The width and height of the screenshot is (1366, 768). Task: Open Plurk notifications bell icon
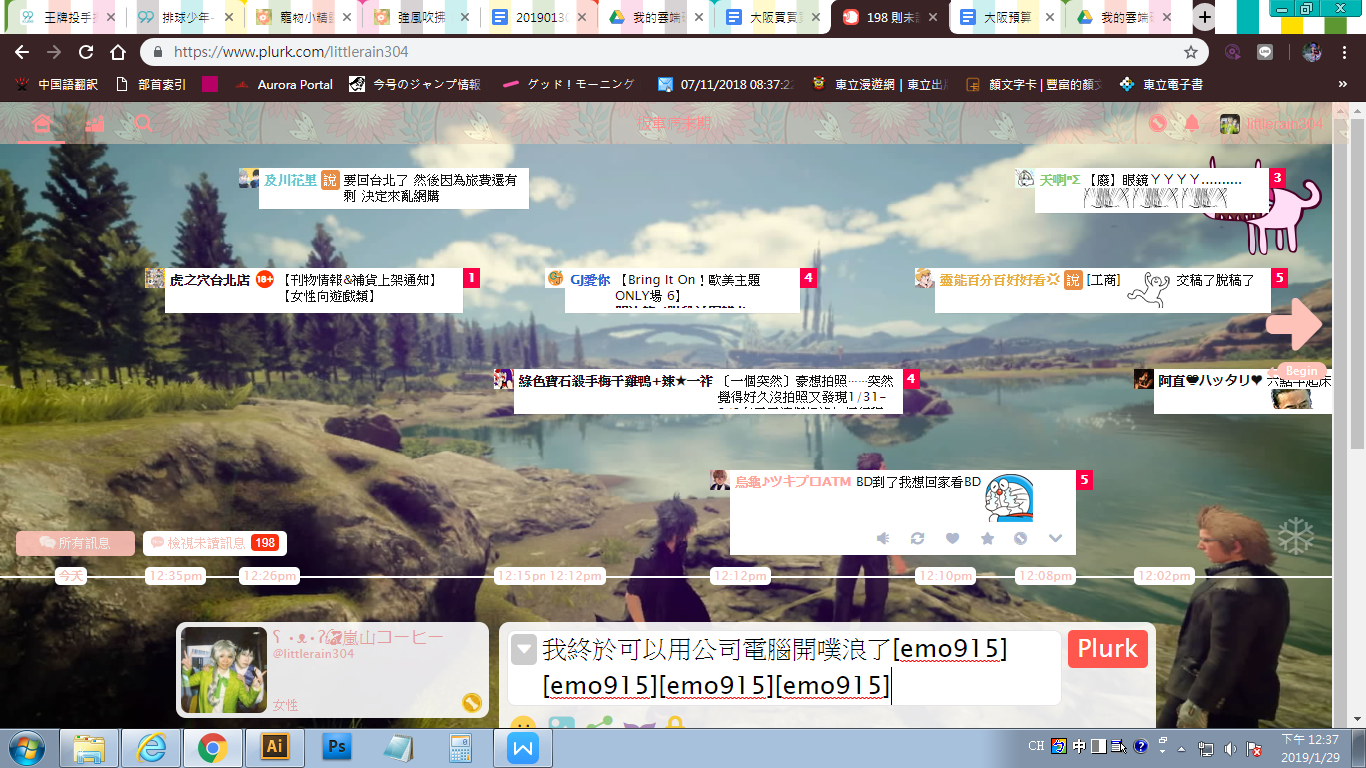pos(1192,124)
